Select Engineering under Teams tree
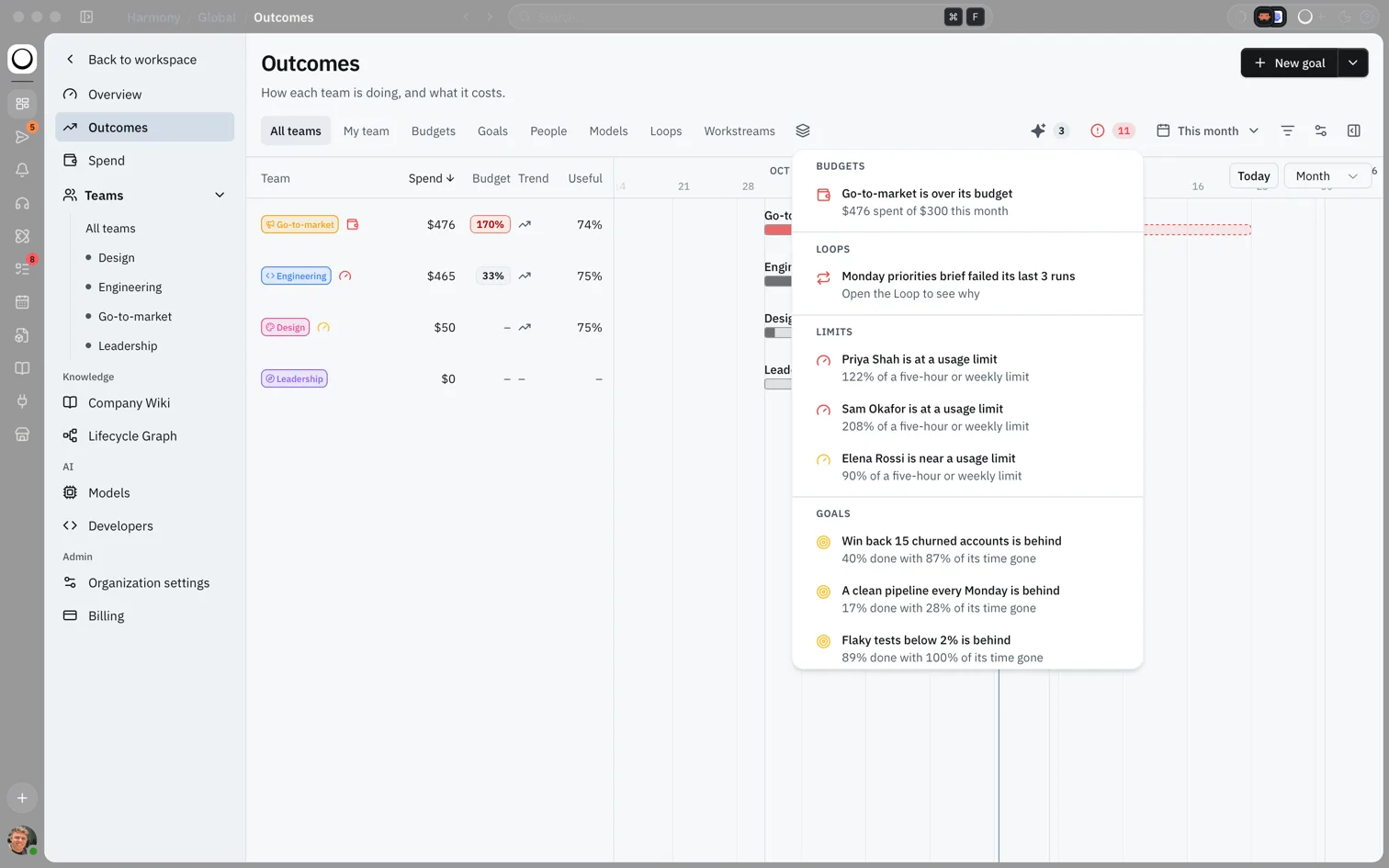The image size is (1389, 868). tap(130, 287)
